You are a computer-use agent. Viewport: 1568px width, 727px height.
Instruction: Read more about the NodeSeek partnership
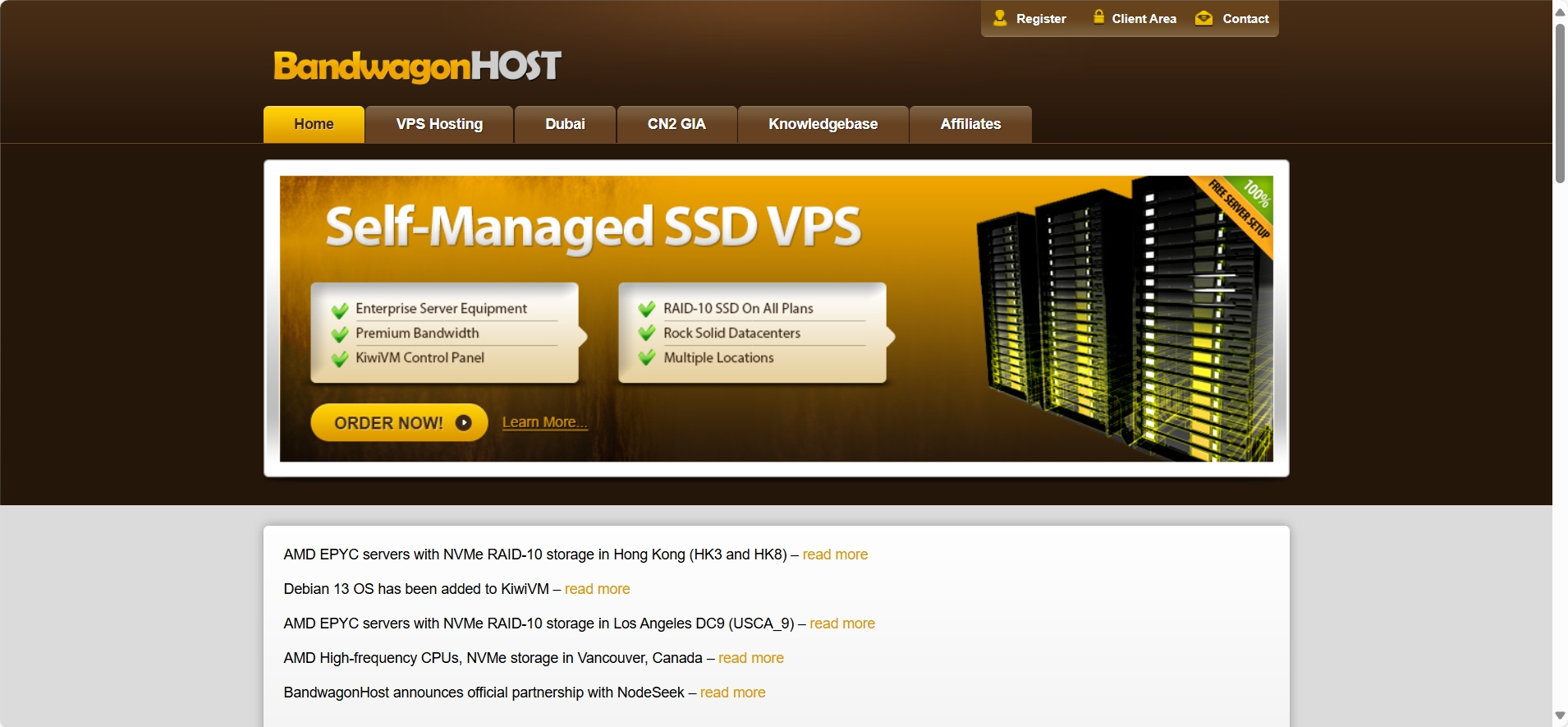pos(732,692)
